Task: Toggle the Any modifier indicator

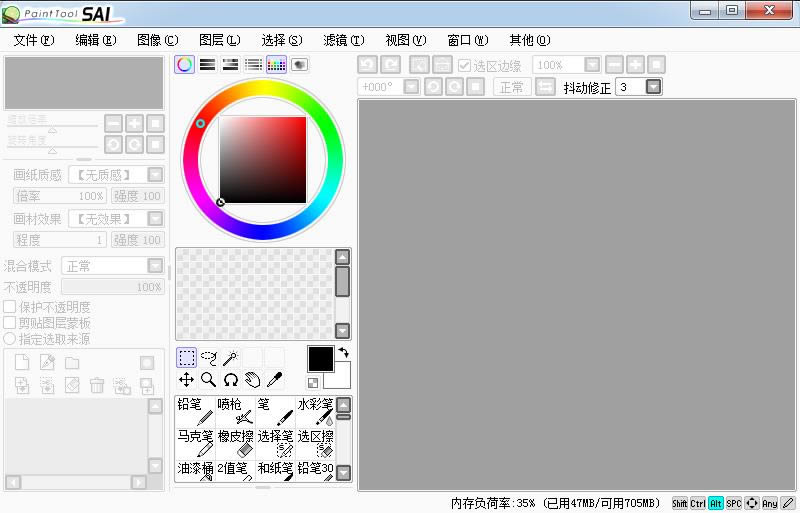Action: click(770, 503)
